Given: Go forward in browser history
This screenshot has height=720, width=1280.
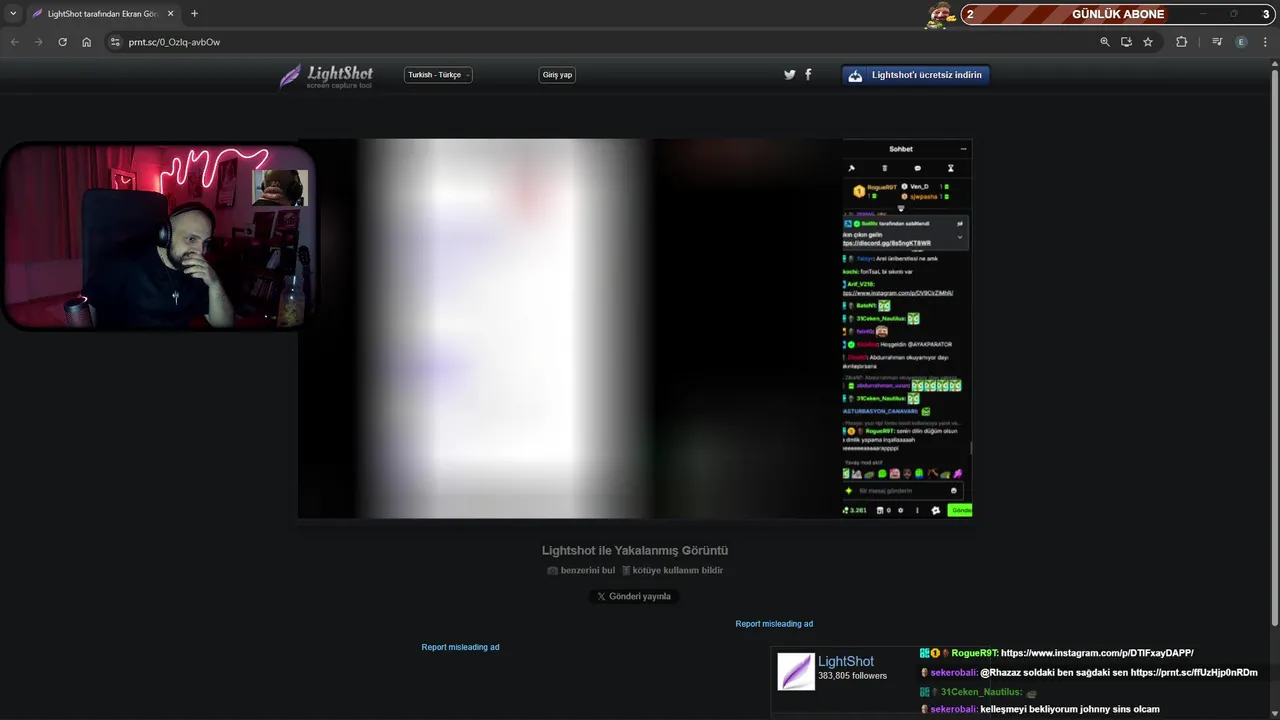Looking at the screenshot, I should 38,42.
